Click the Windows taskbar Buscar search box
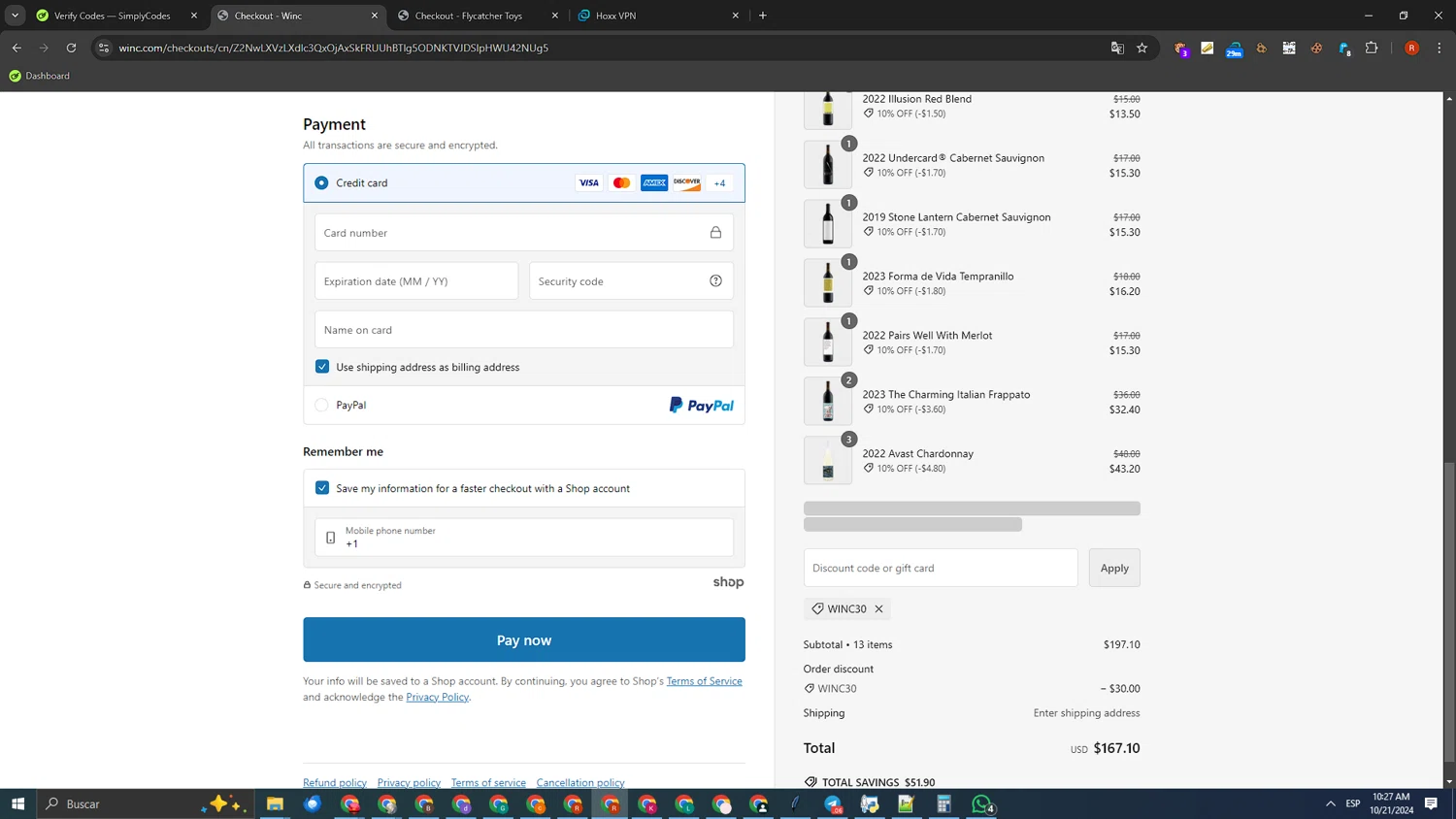Image resolution: width=1456 pixels, height=819 pixels. click(x=146, y=803)
